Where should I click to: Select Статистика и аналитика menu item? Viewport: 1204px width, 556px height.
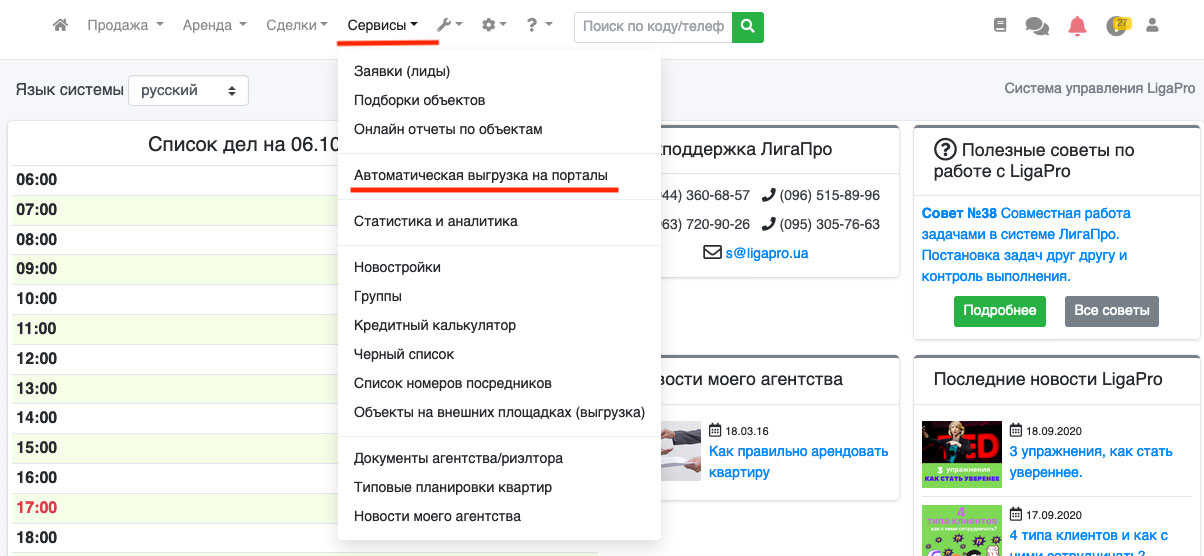coord(436,221)
